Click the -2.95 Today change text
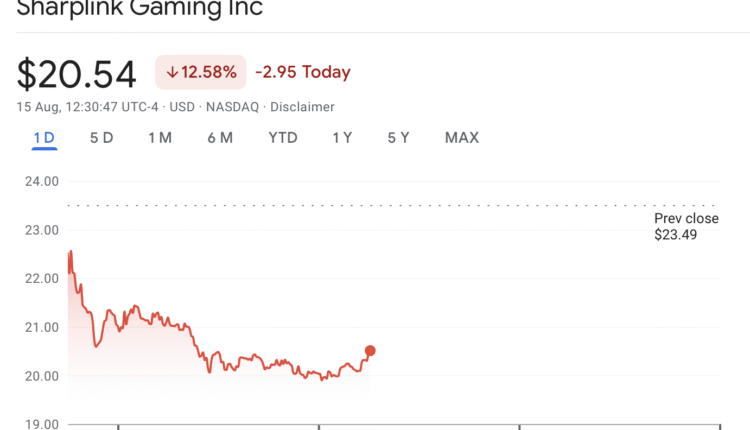 303,72
